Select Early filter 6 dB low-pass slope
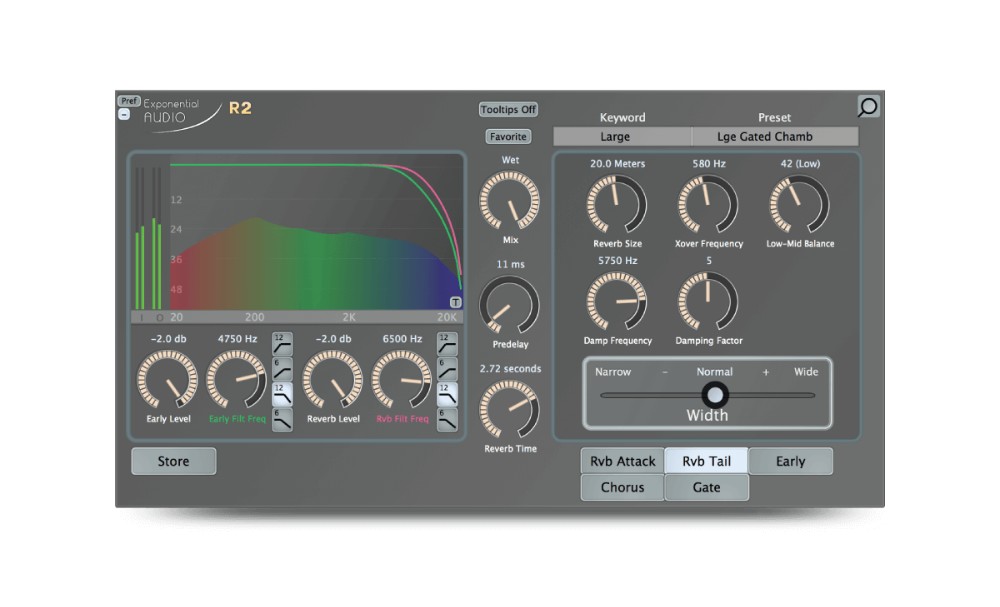The image size is (1000, 607). point(282,420)
